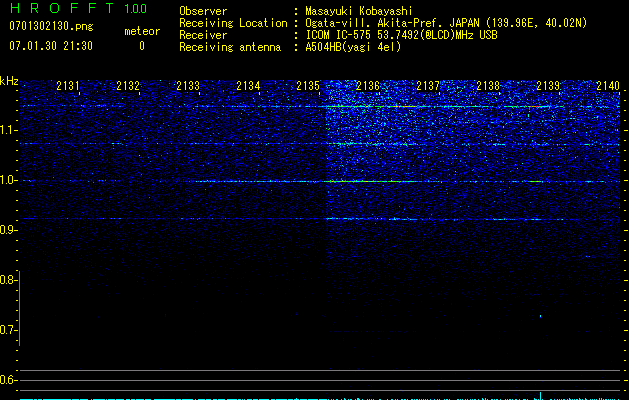This screenshot has width=629, height=400.
Task: Click time marker 2137
Action: tap(428, 86)
